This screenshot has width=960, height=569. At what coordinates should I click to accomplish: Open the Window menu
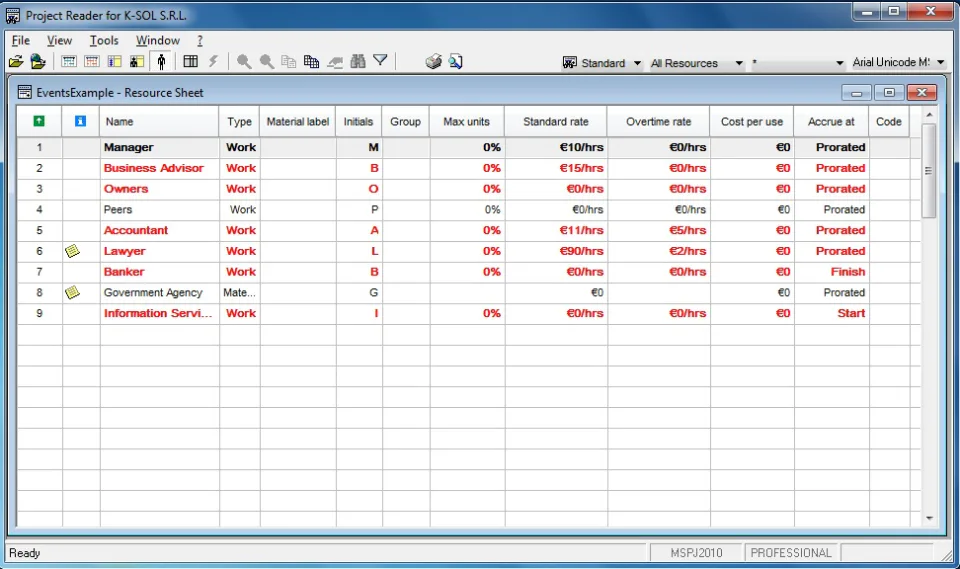pyautogui.click(x=157, y=40)
